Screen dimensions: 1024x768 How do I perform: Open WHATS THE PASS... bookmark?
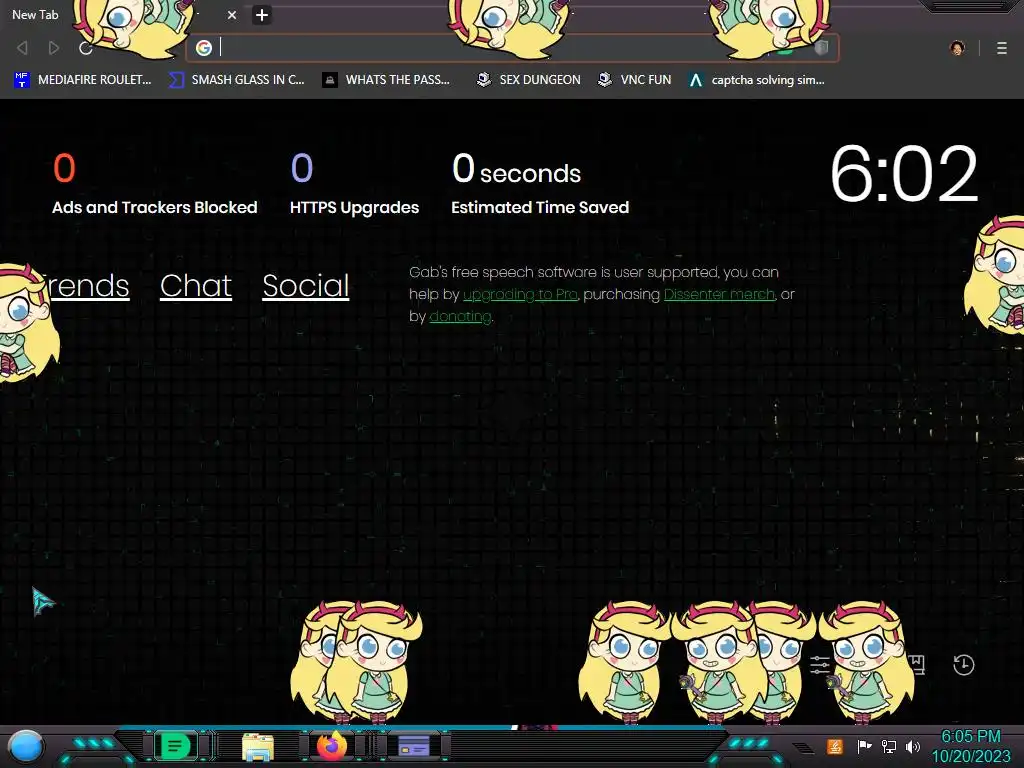pos(387,80)
